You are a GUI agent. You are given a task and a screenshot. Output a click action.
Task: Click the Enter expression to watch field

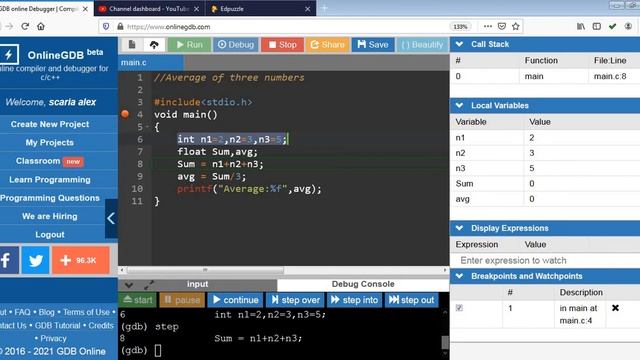coord(544,260)
